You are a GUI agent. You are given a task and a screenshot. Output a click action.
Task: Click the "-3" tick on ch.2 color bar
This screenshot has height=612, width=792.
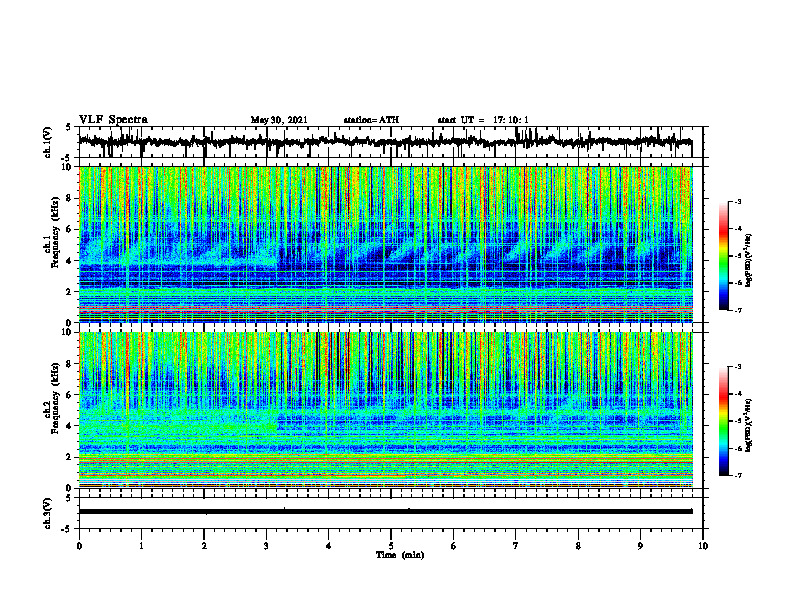pos(738,367)
